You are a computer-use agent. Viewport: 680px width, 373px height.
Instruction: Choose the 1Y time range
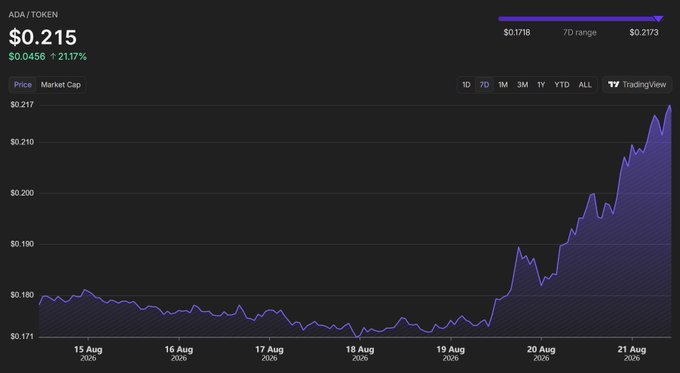point(541,85)
